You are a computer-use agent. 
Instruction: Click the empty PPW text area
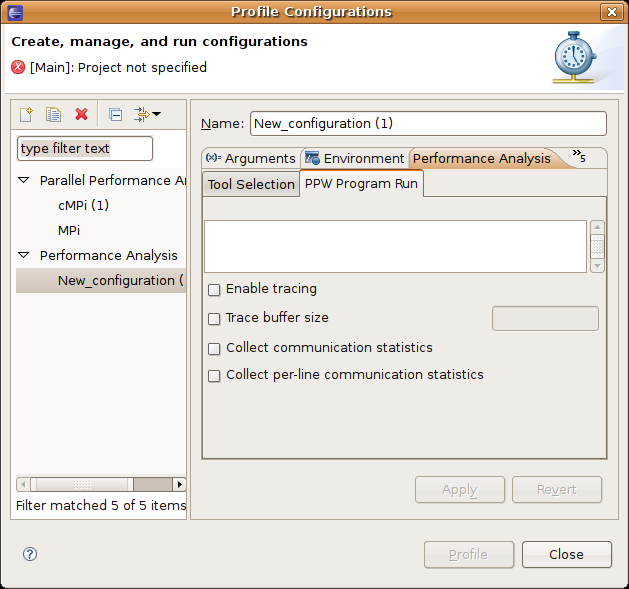click(396, 246)
